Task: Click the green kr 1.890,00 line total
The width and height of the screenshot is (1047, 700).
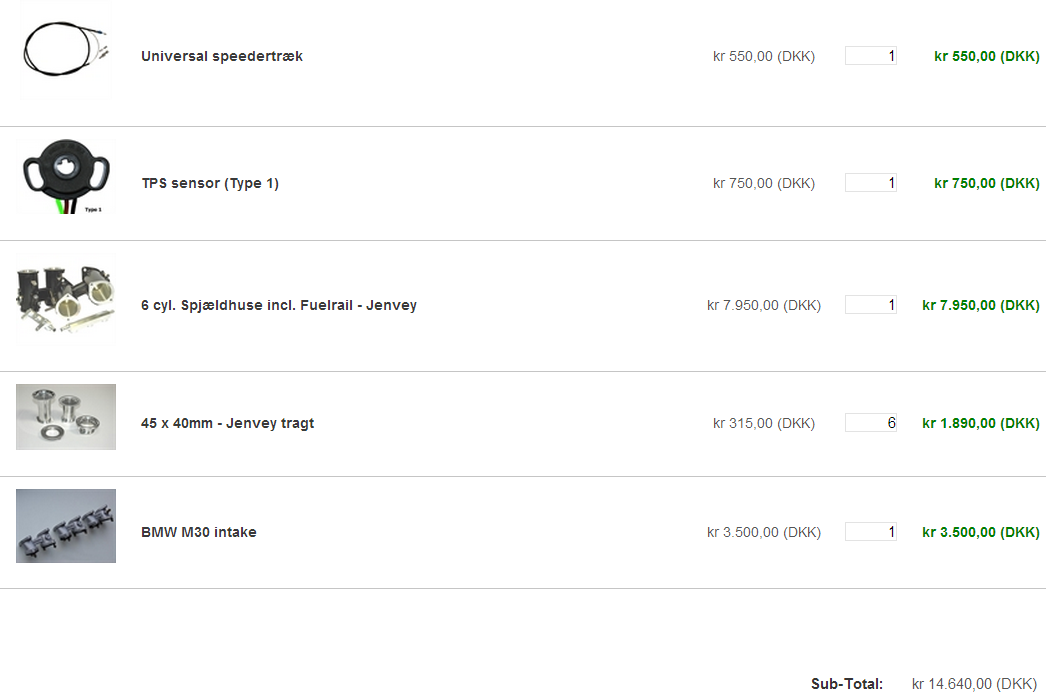Action: click(980, 423)
